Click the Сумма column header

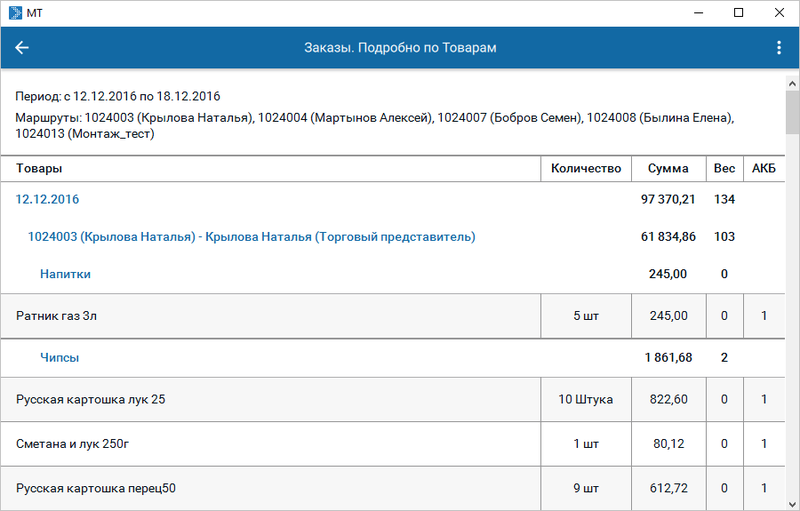coord(668,169)
